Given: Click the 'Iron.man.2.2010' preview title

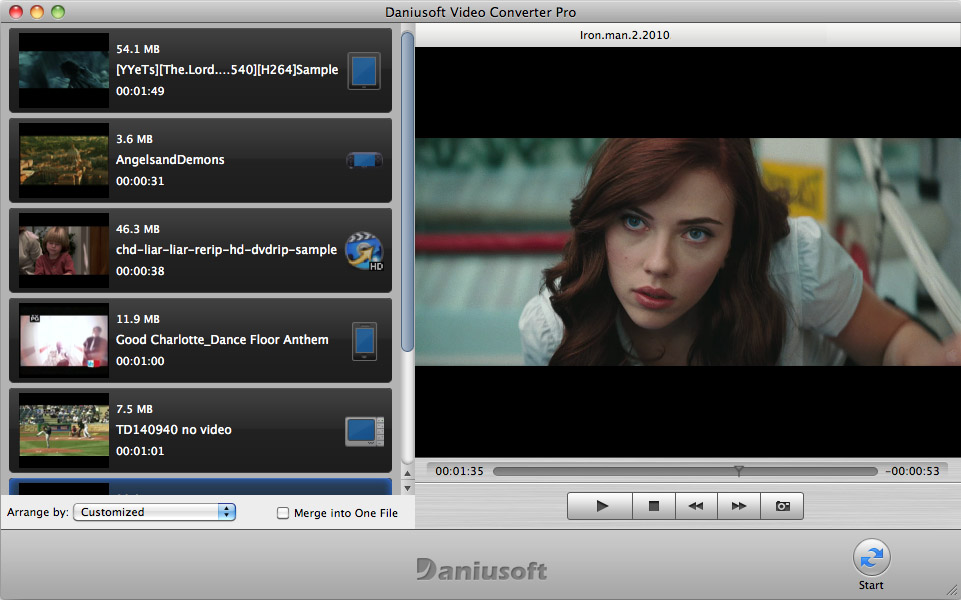Looking at the screenshot, I should 625,35.
